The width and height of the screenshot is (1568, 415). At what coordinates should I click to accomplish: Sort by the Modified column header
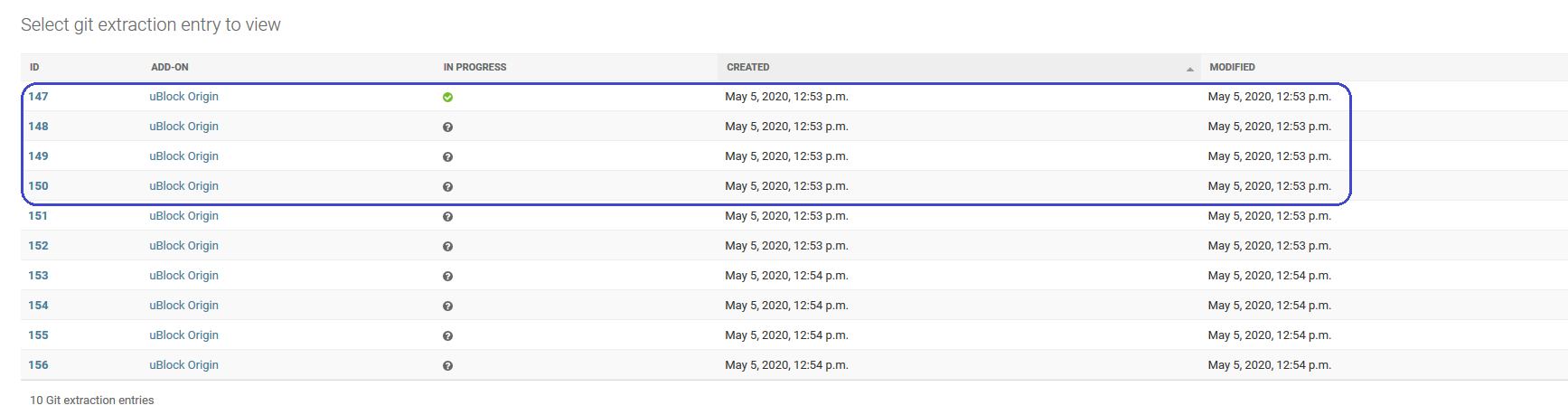1232,67
